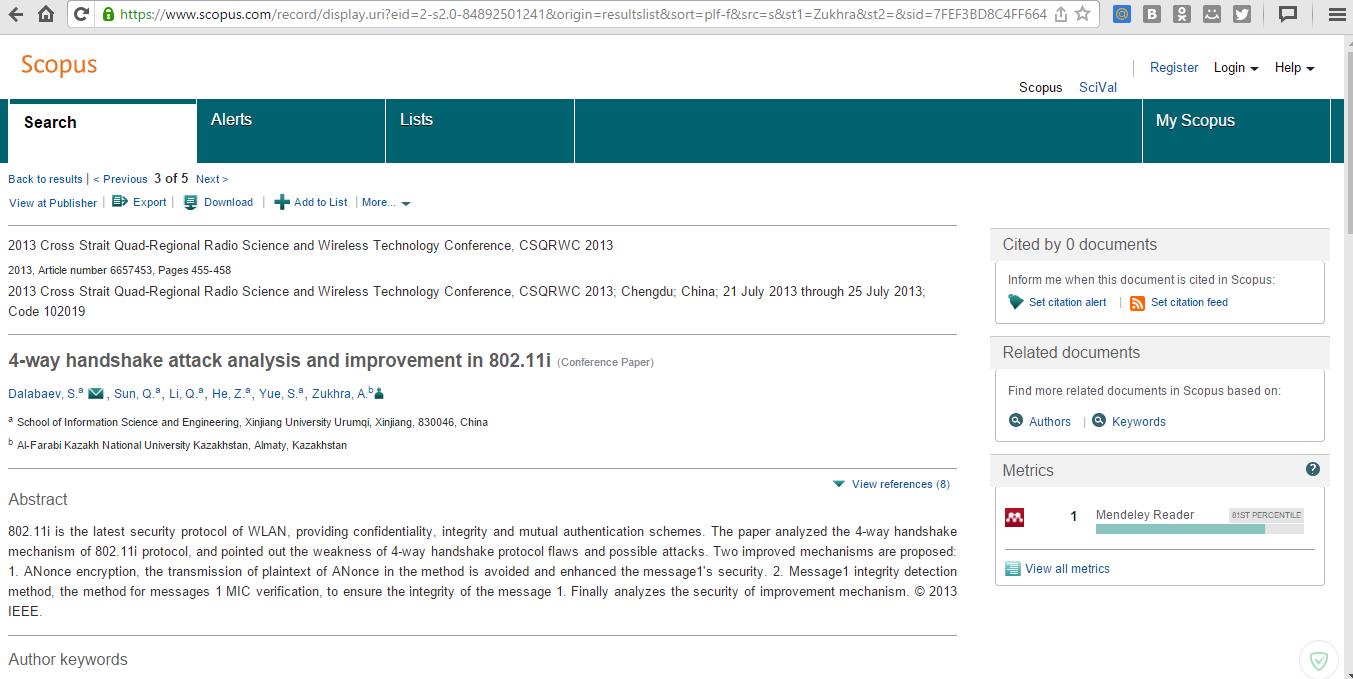Expand View references (8)
The height and width of the screenshot is (679, 1353).
pos(891,484)
